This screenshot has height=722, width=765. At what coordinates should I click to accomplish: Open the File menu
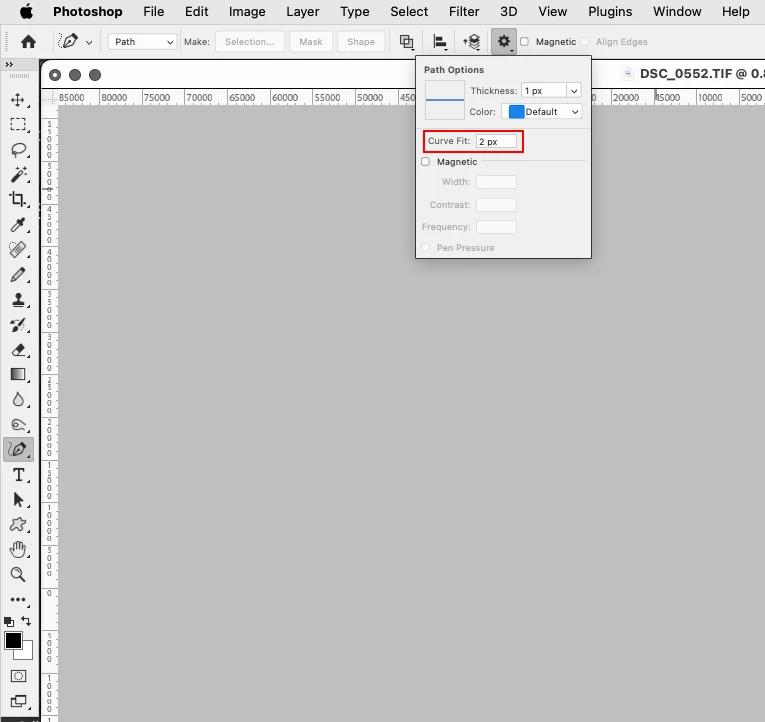tap(154, 11)
